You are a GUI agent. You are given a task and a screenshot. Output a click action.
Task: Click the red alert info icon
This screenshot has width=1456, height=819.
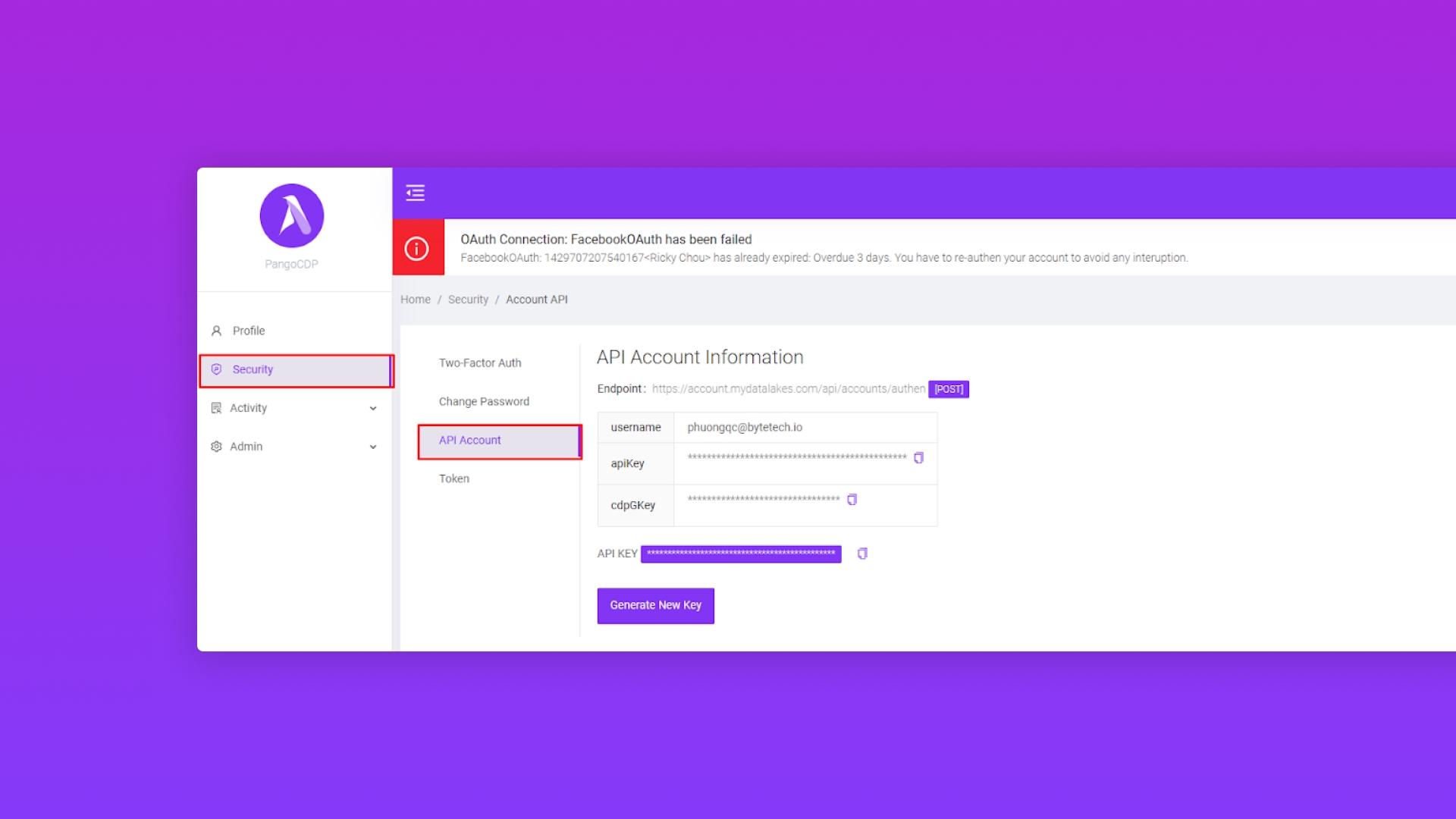click(x=417, y=248)
